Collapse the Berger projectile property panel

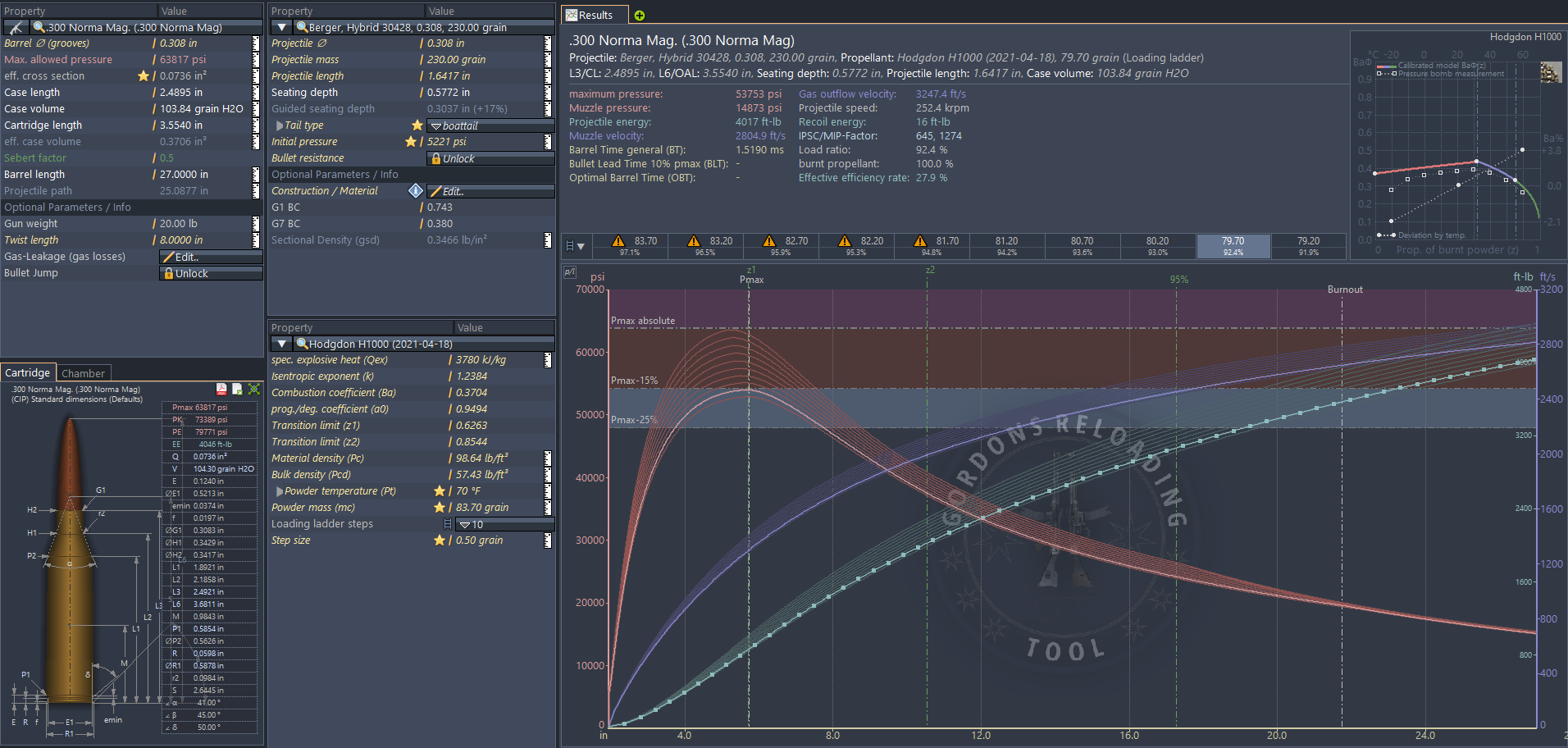click(x=281, y=27)
